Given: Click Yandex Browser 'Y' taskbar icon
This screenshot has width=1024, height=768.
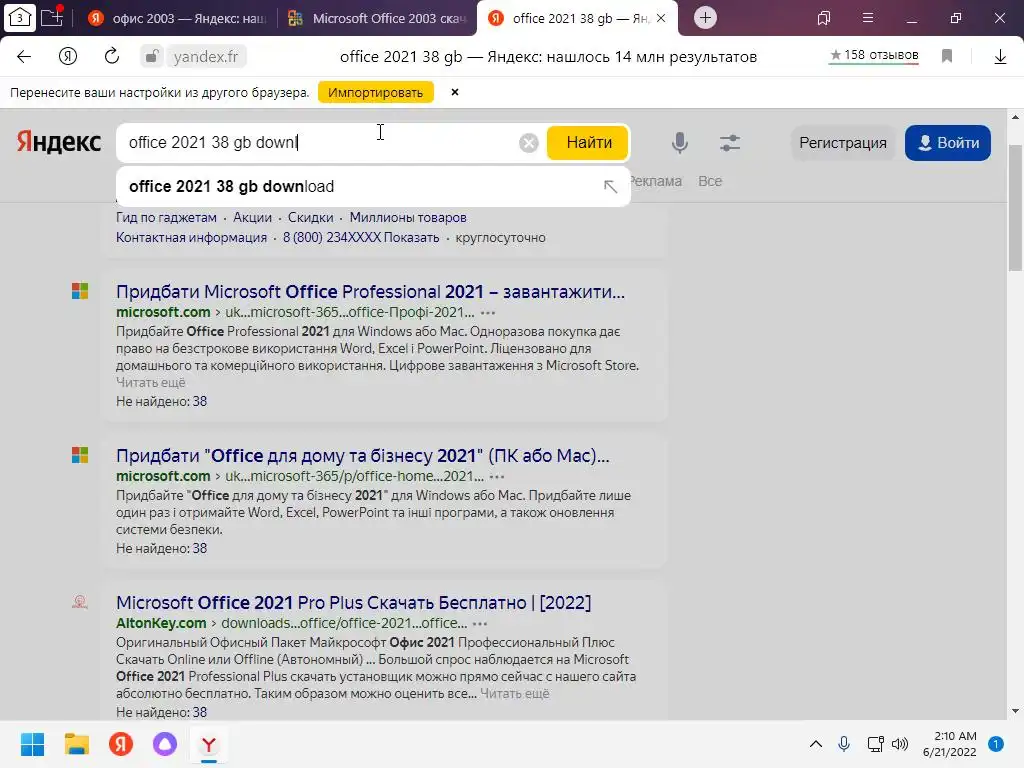Looking at the screenshot, I should click(209, 744).
